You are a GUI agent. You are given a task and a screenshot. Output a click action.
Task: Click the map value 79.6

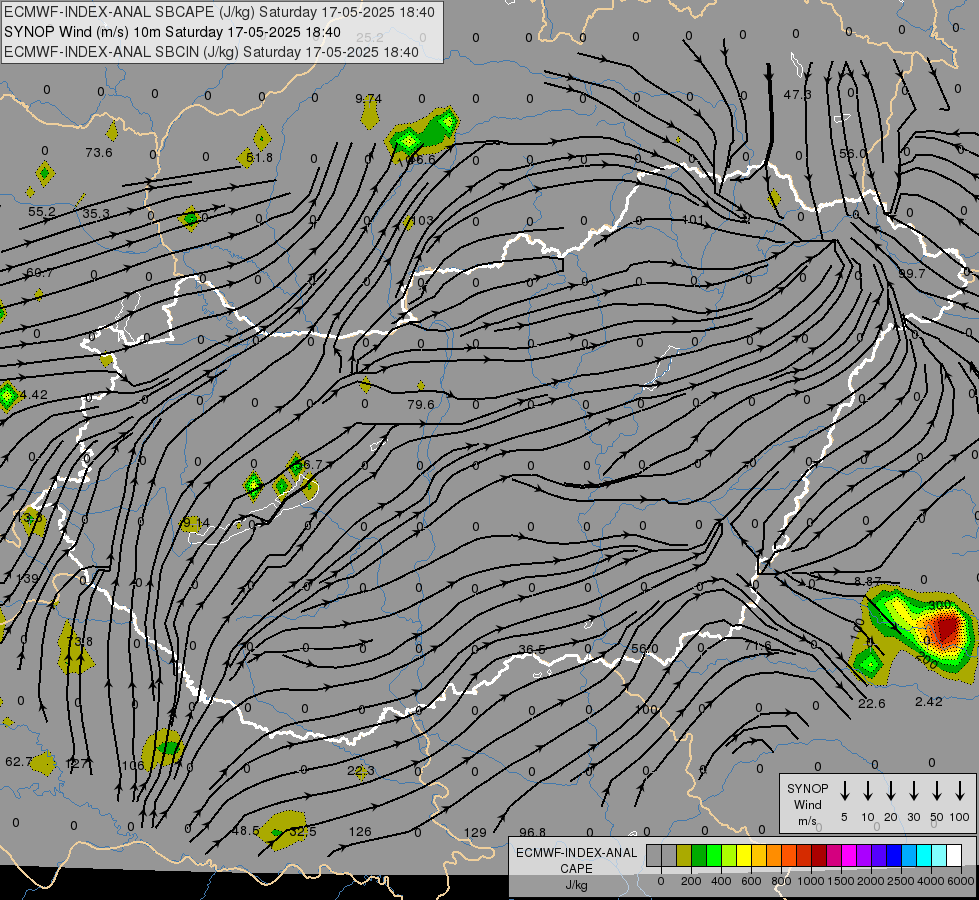420,405
